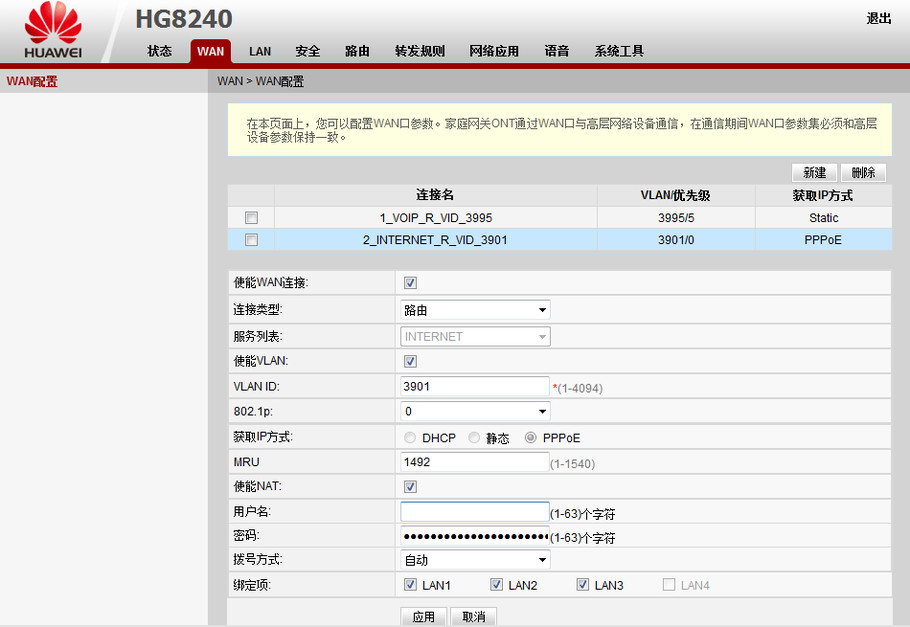Click the 3995/5 VLAN cell

pyautogui.click(x=676, y=218)
